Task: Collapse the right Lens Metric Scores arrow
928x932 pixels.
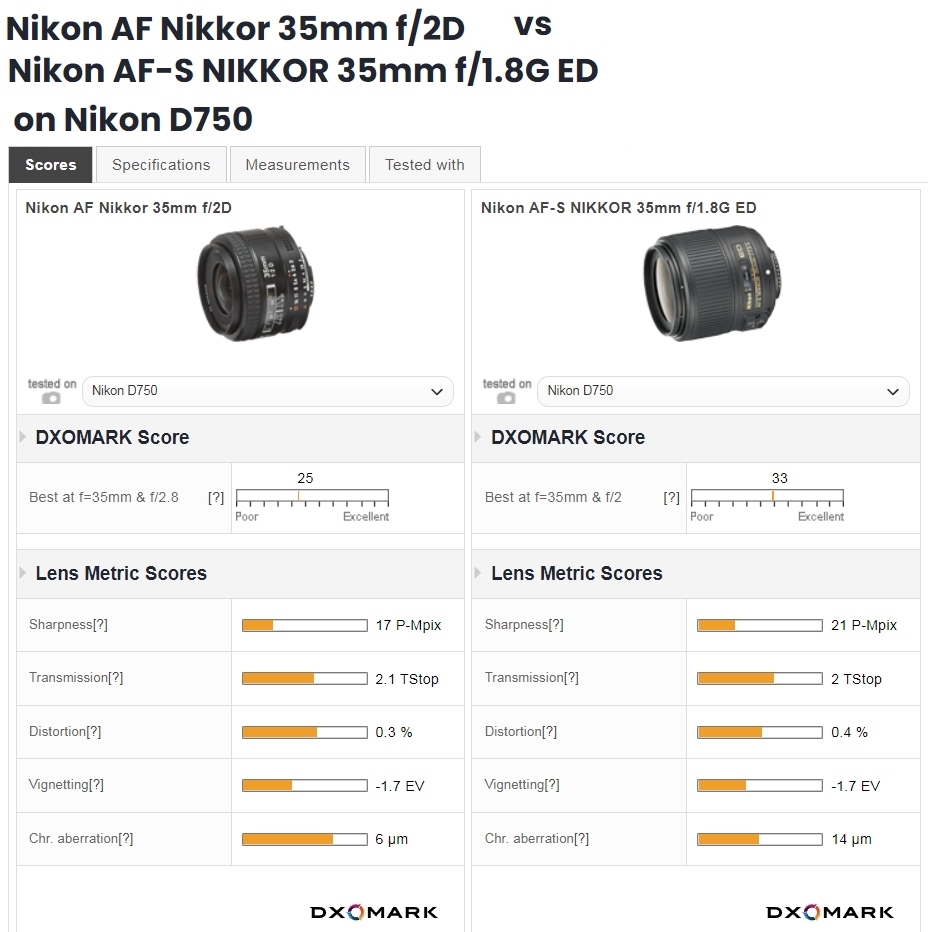Action: tap(480, 573)
